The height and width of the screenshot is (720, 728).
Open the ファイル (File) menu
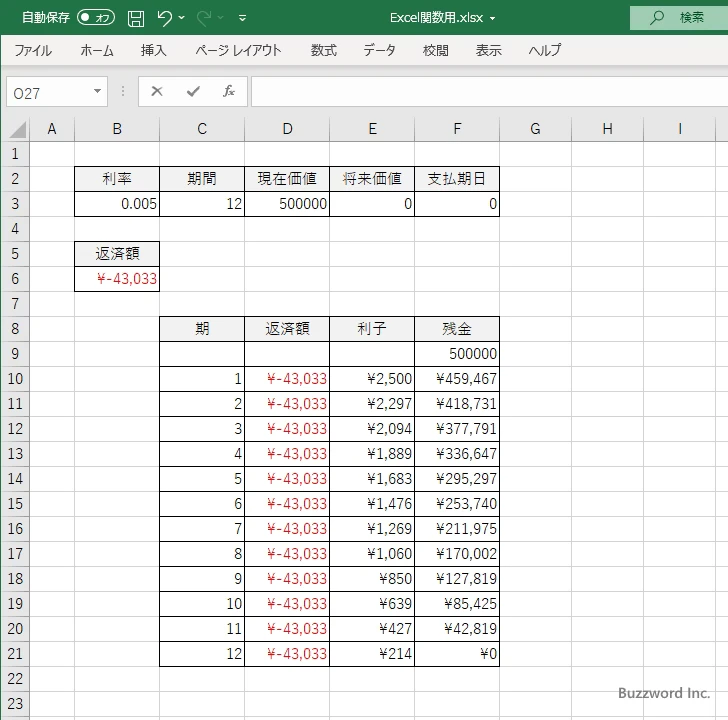(x=33, y=50)
